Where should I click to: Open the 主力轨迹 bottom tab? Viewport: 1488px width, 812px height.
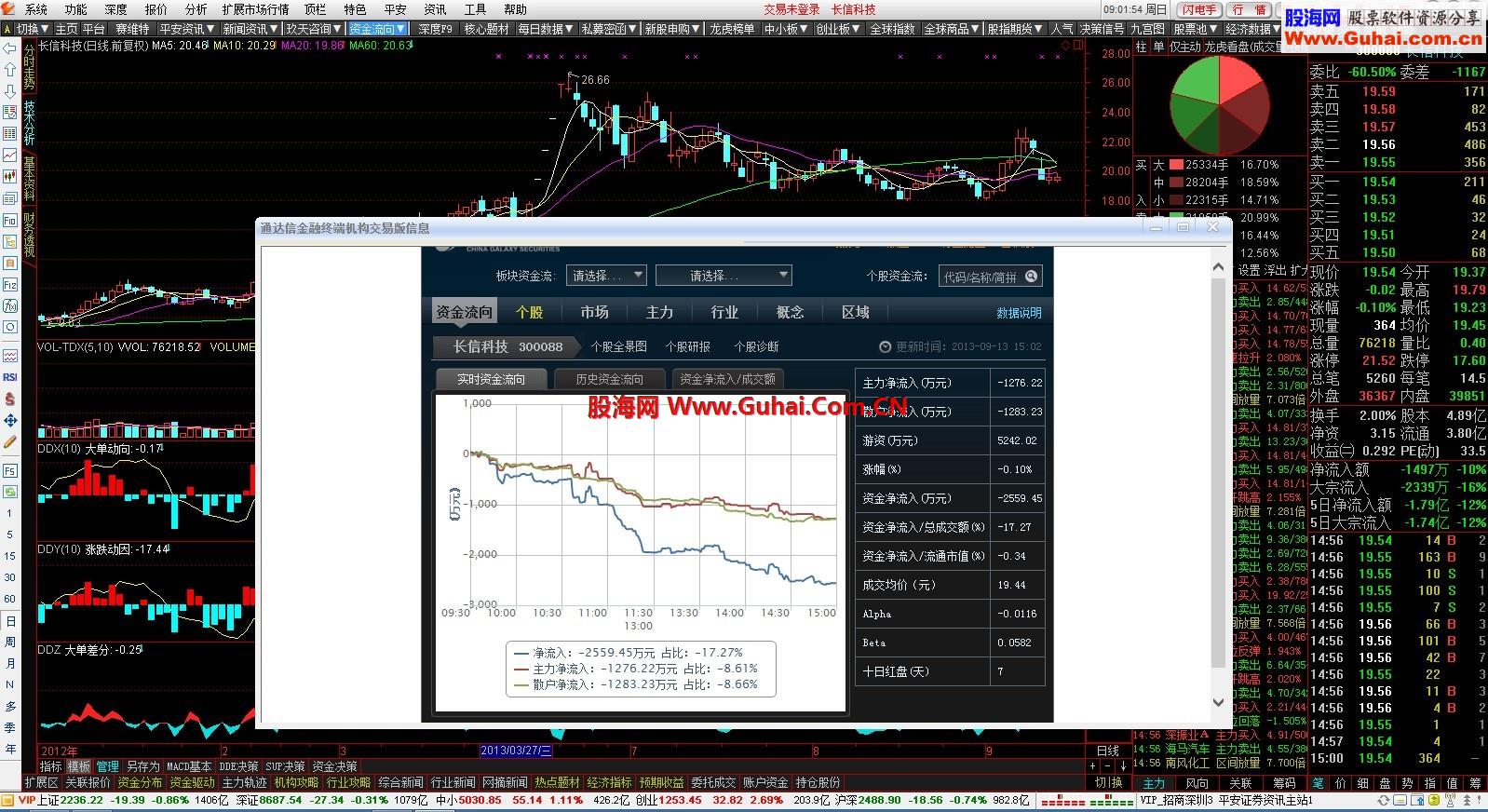pyautogui.click(x=244, y=782)
